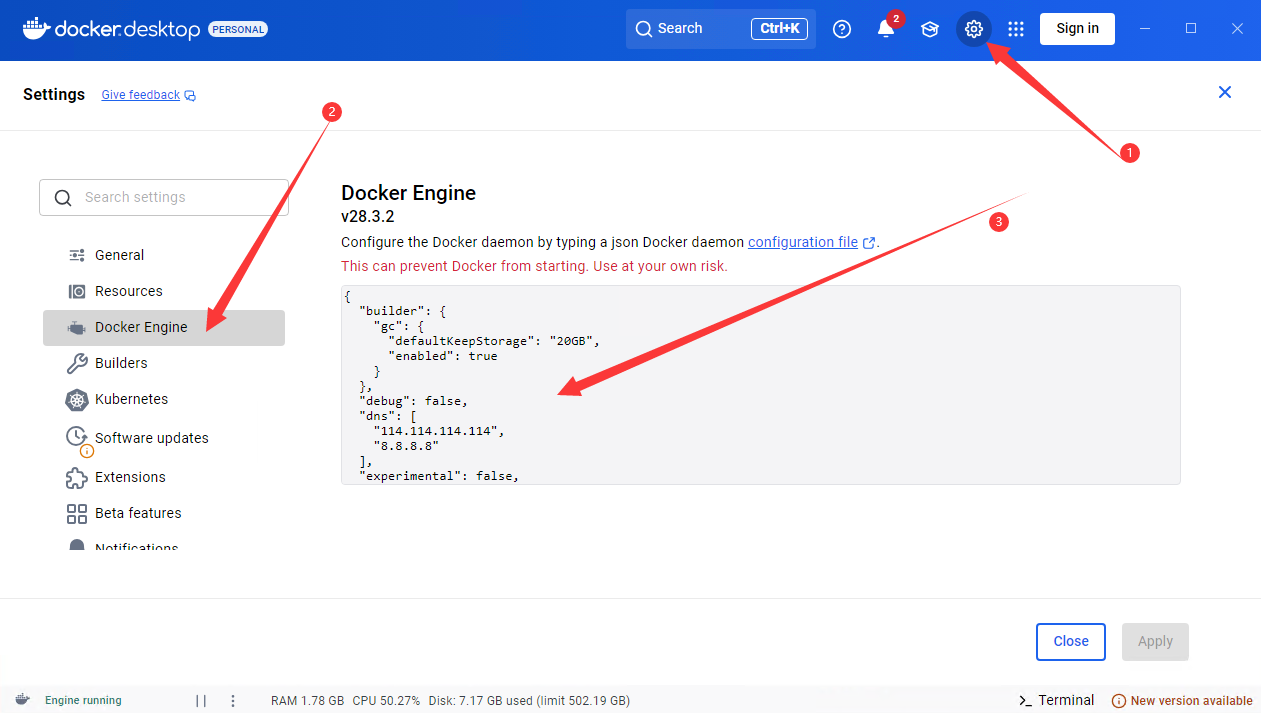Select Docker Engine settings section

click(164, 328)
